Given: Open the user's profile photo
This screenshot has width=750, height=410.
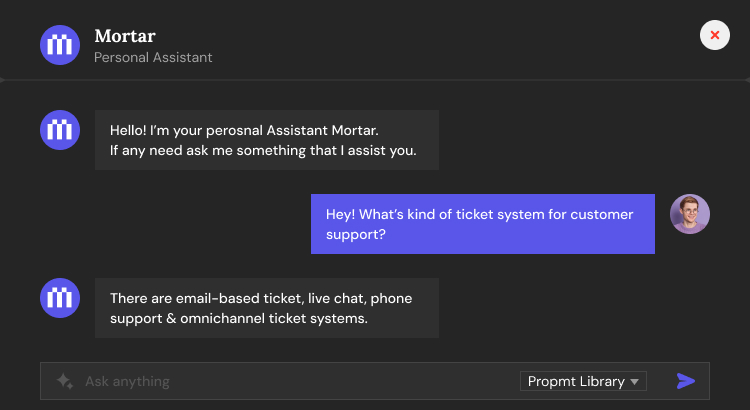Looking at the screenshot, I should [x=690, y=214].
